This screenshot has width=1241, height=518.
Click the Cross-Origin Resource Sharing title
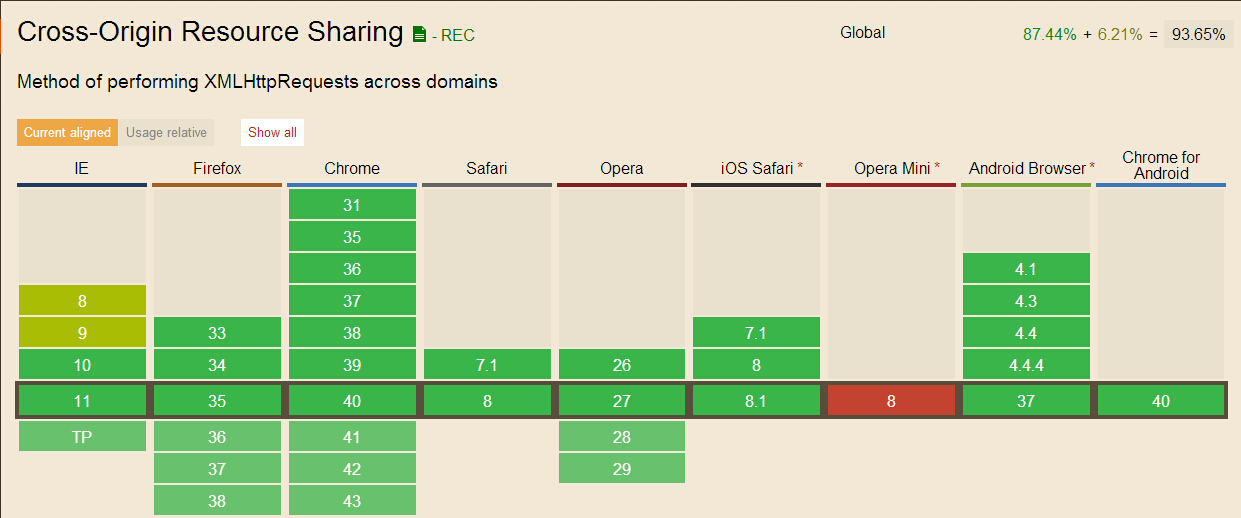tap(210, 32)
